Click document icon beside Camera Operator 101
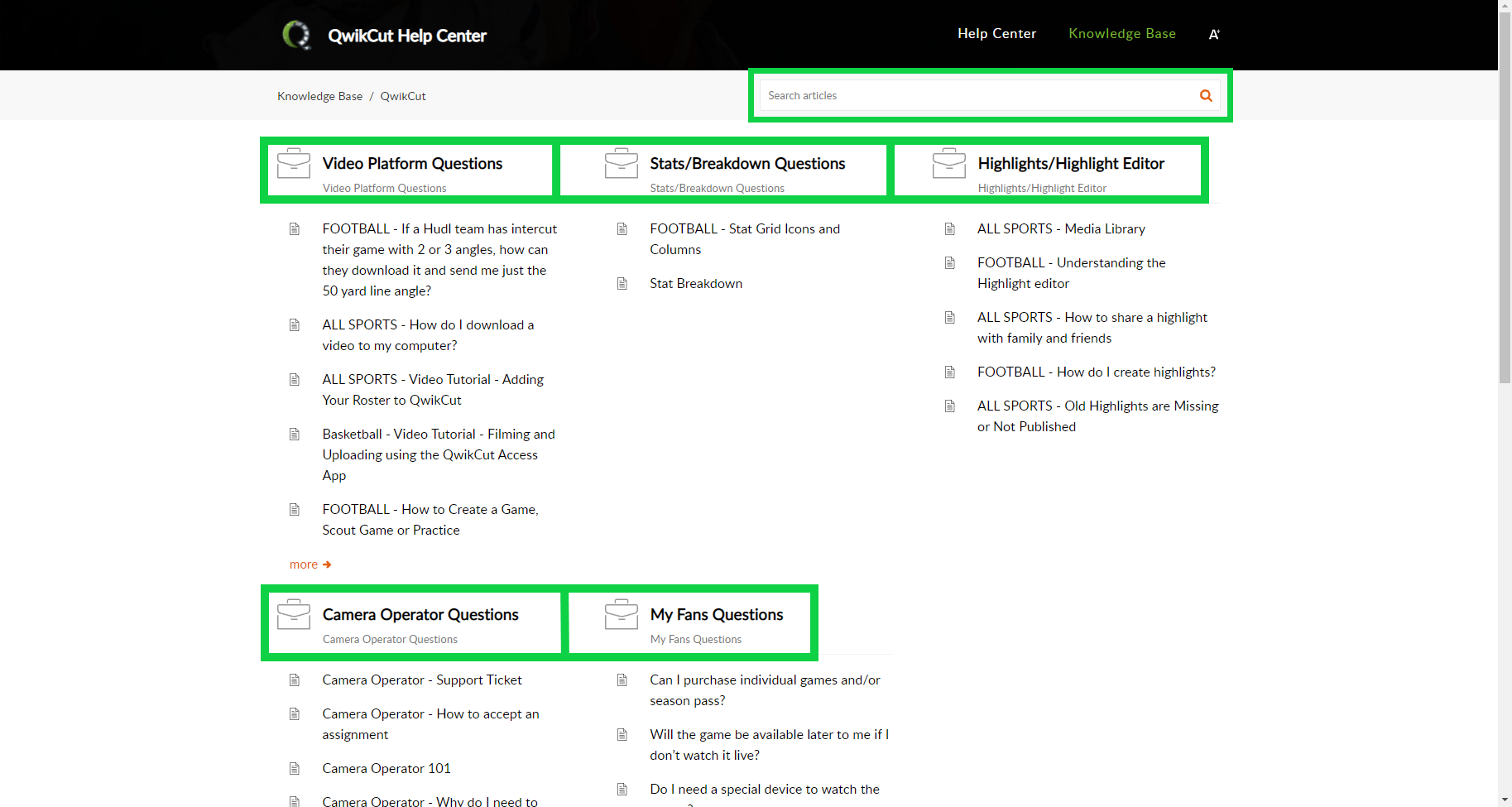This screenshot has width=1512, height=807. pos(295,769)
